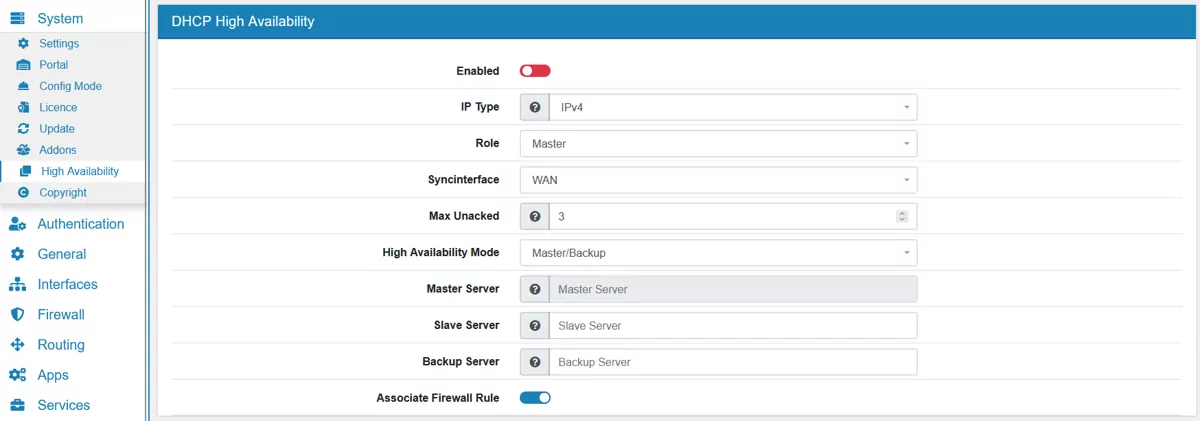Open the IP Type dropdown

coord(733,107)
